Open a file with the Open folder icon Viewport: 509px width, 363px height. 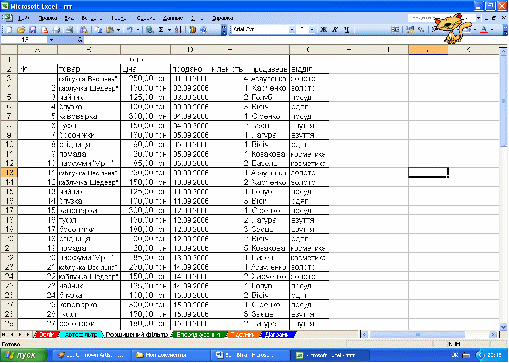(x=21, y=30)
